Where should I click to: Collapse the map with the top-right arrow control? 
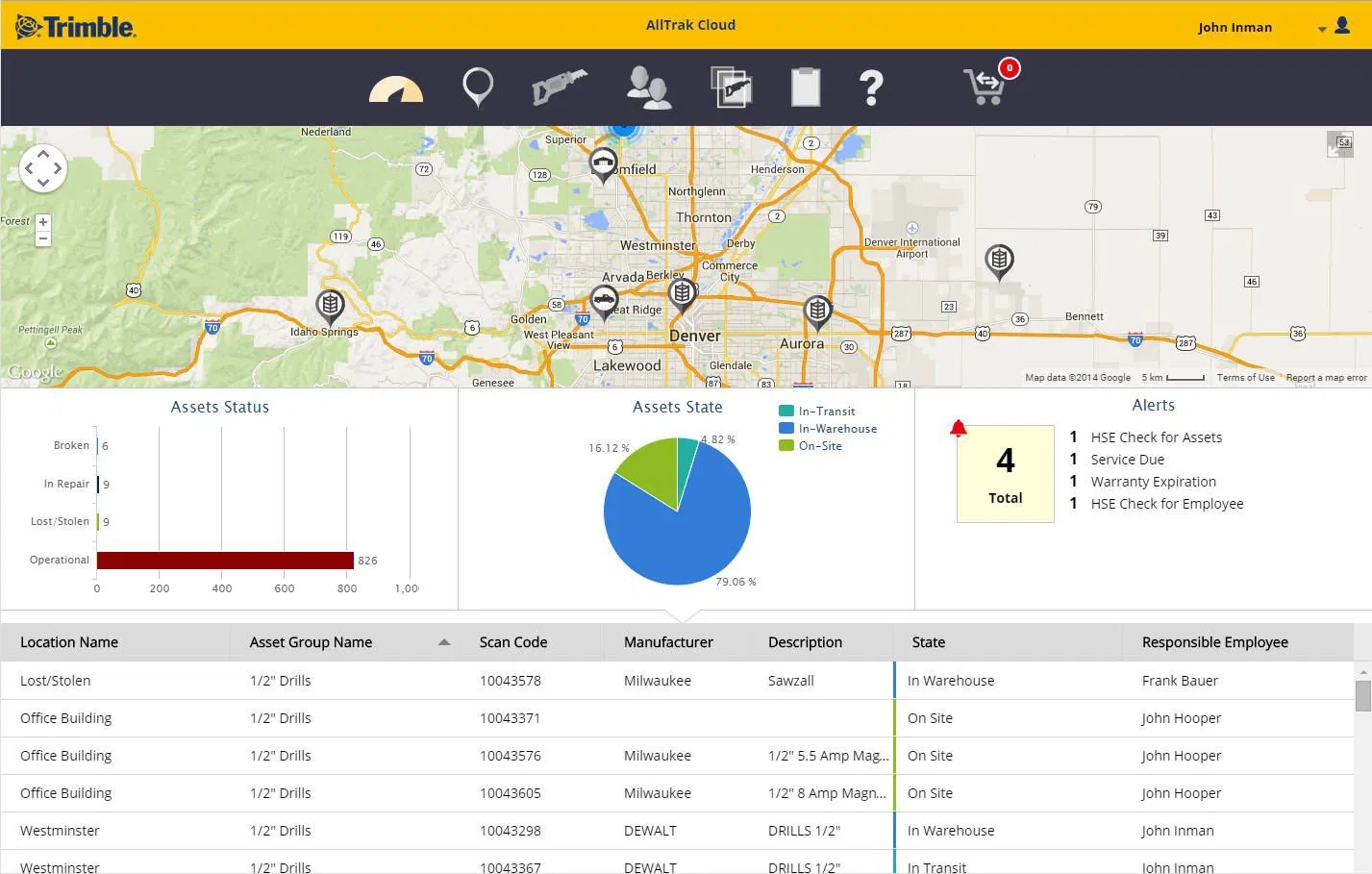pyautogui.click(x=1340, y=144)
